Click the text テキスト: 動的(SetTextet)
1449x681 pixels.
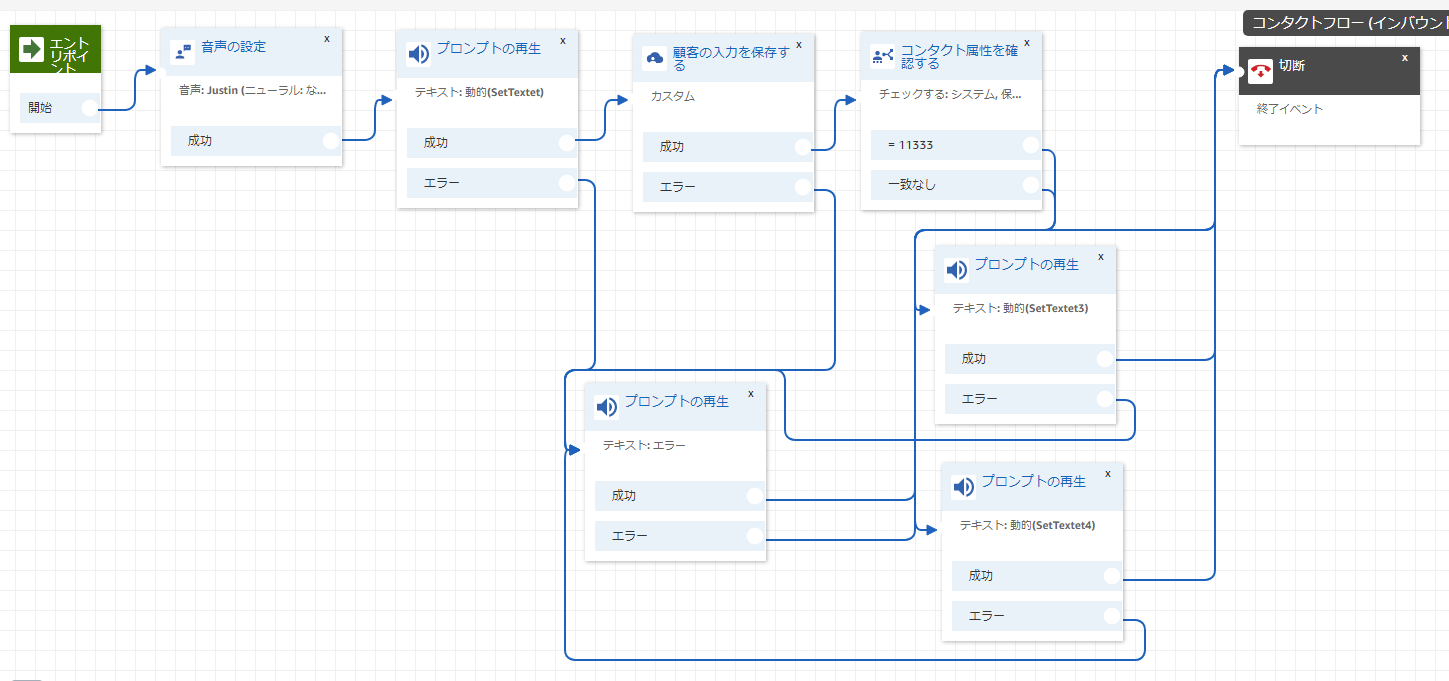pyautogui.click(x=479, y=92)
